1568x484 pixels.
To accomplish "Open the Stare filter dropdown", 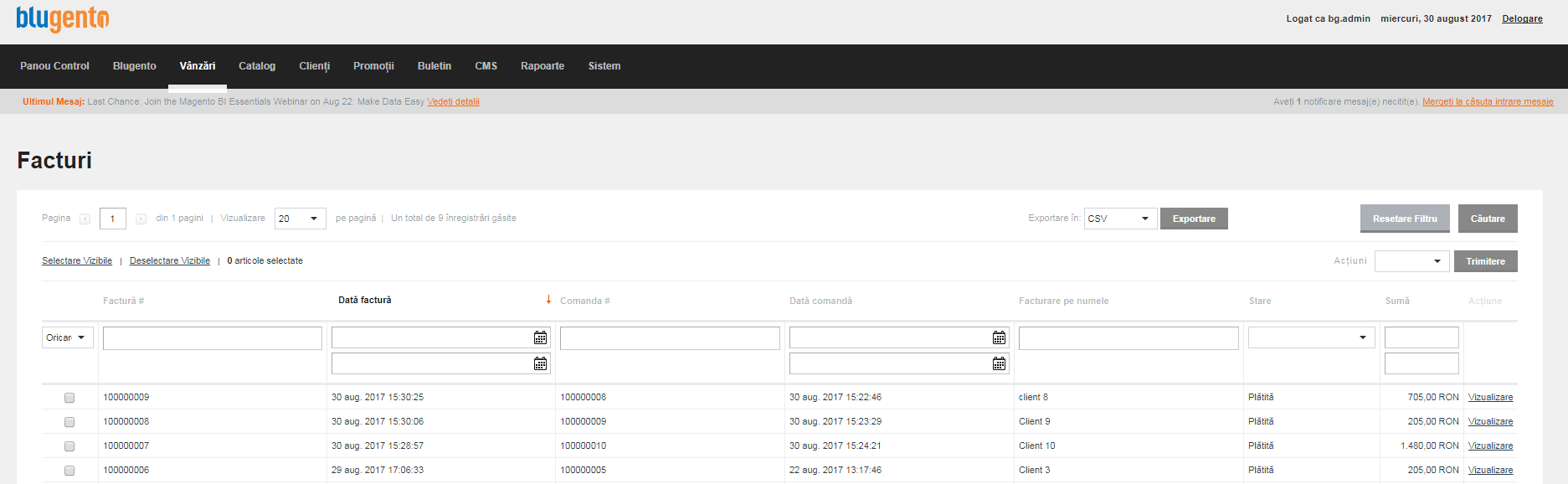I will (x=1311, y=337).
